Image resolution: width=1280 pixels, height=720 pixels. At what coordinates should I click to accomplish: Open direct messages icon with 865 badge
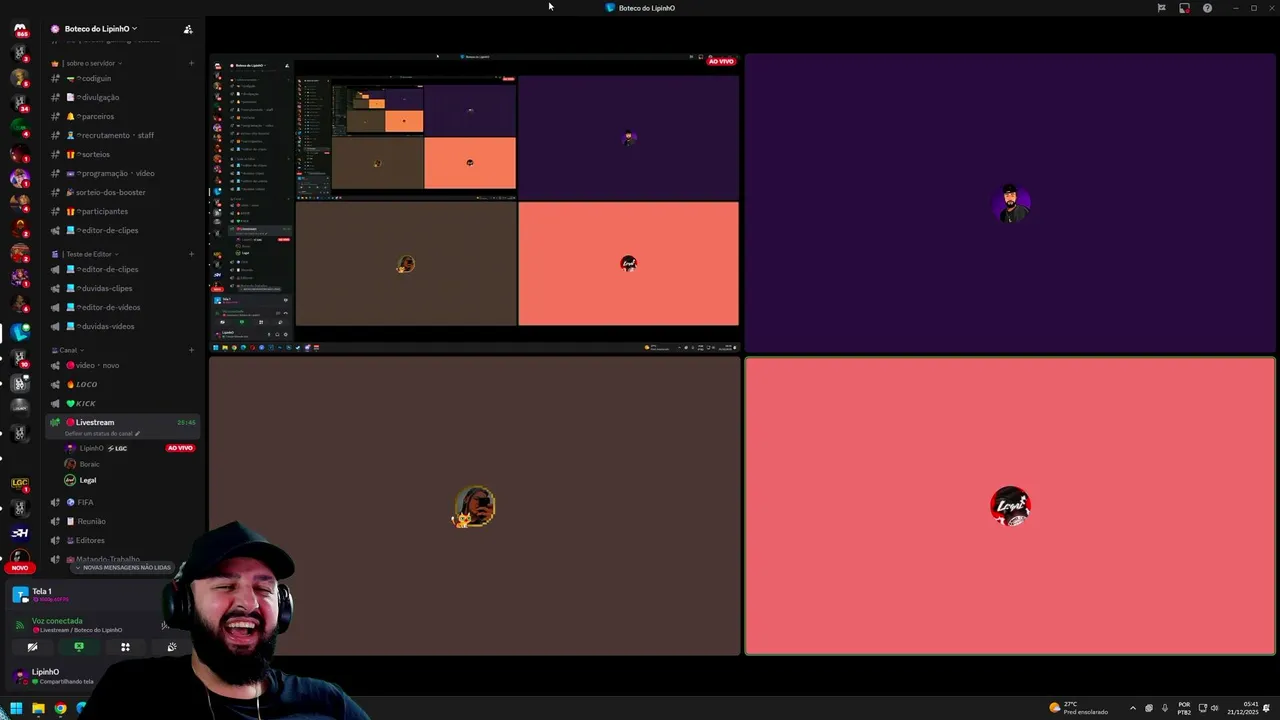20,30
